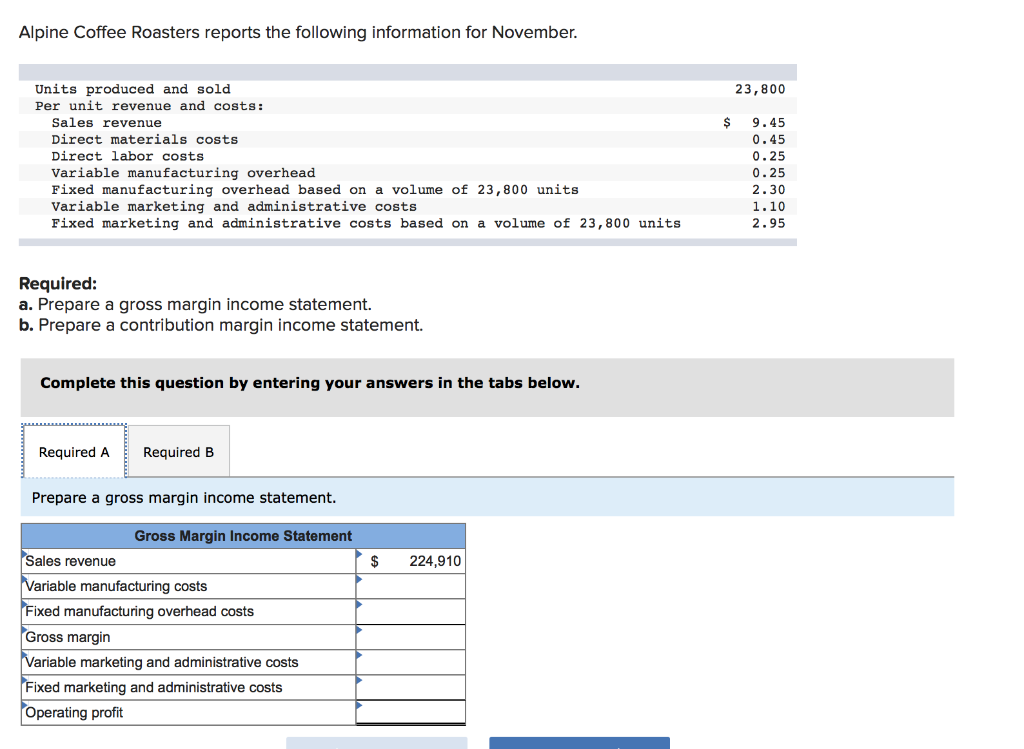The image size is (1024, 749).
Task: Click the Gross margin amount field
Action: pyautogui.click(x=411, y=637)
